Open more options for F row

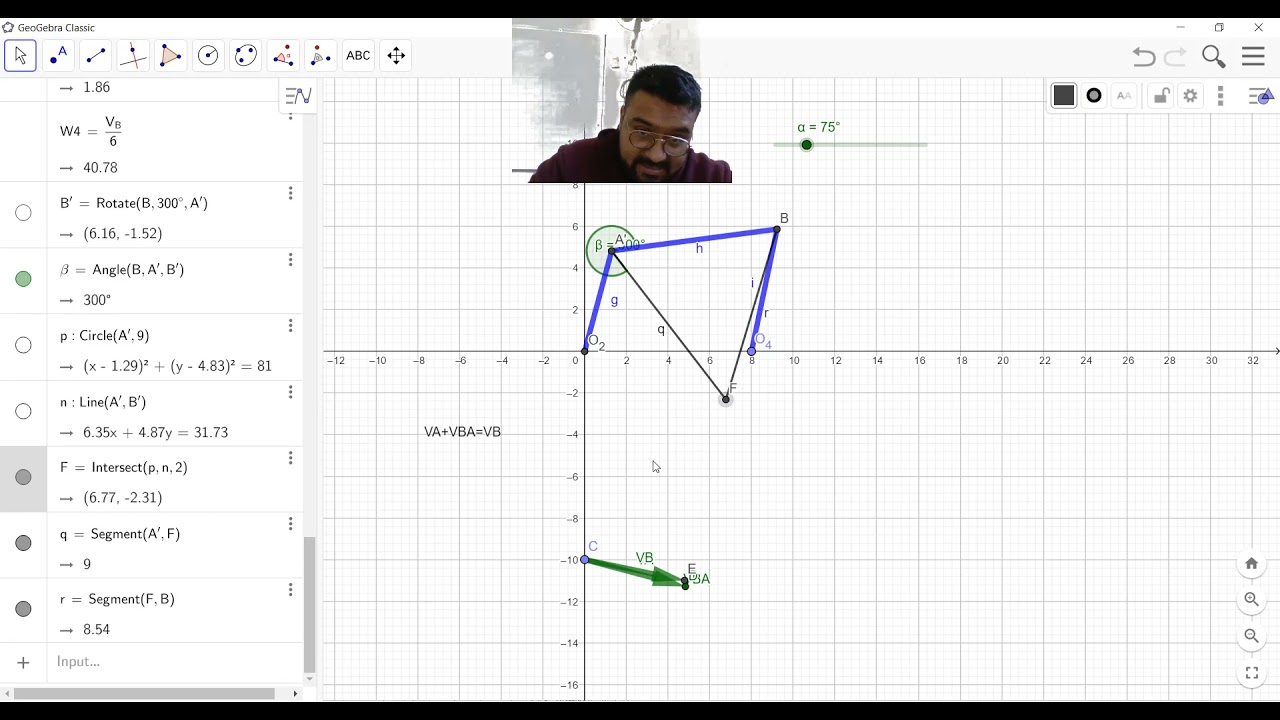coord(290,458)
